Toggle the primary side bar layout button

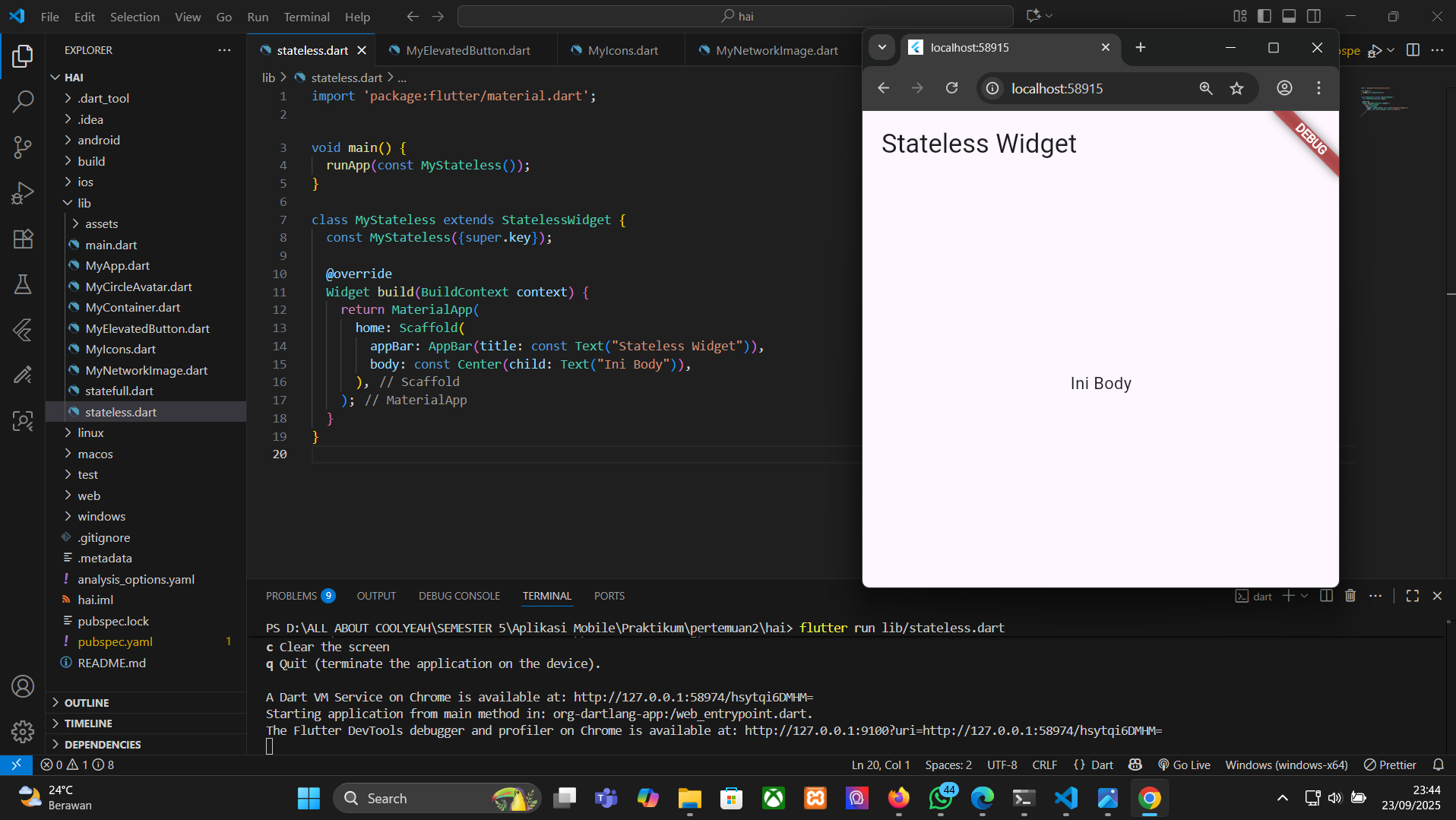(1265, 16)
